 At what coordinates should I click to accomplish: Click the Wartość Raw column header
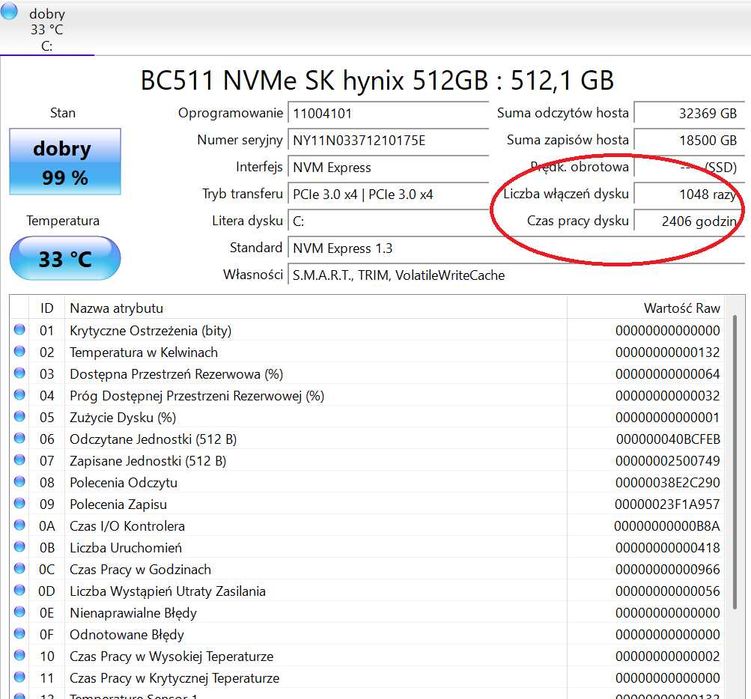pos(646,308)
